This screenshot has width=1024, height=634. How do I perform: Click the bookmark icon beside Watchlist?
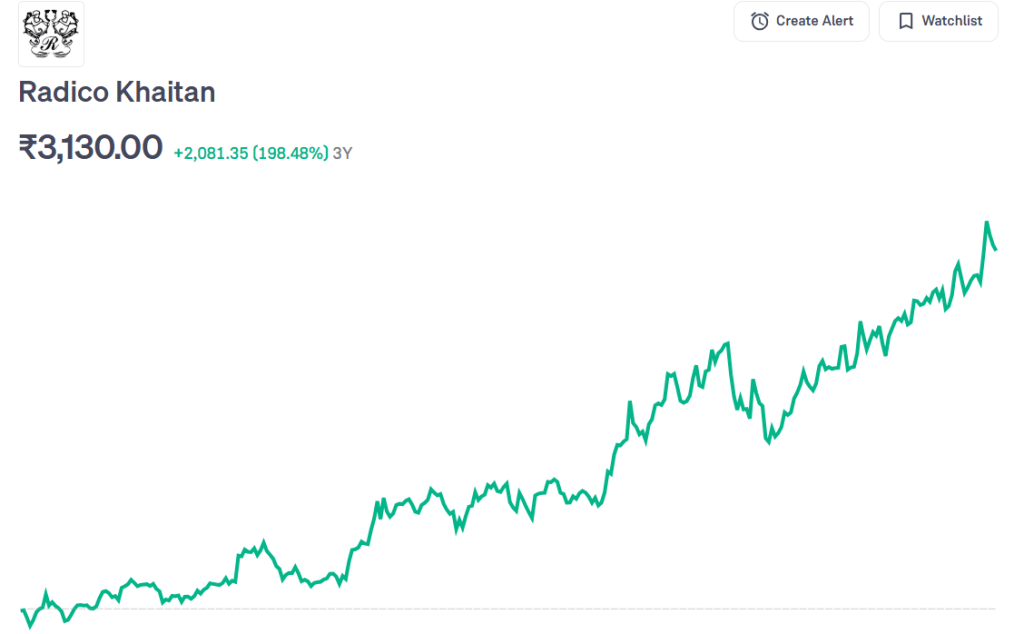(906, 21)
